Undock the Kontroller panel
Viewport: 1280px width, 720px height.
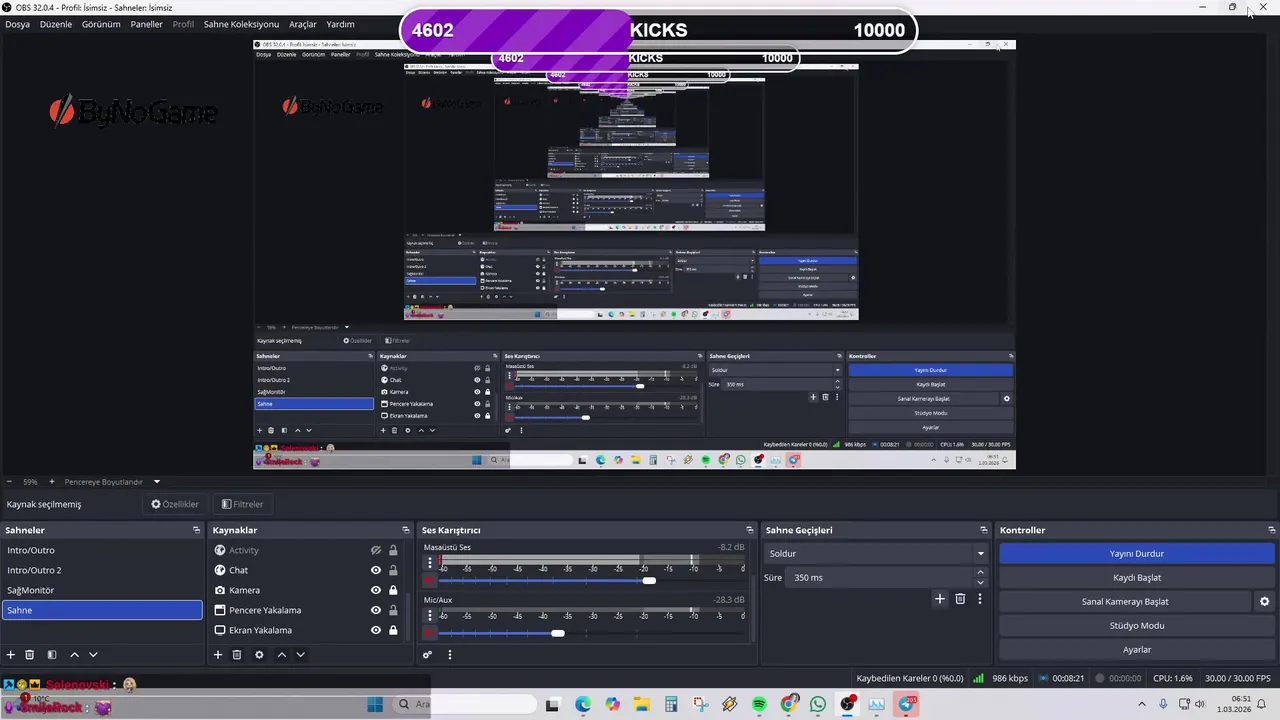point(1272,530)
